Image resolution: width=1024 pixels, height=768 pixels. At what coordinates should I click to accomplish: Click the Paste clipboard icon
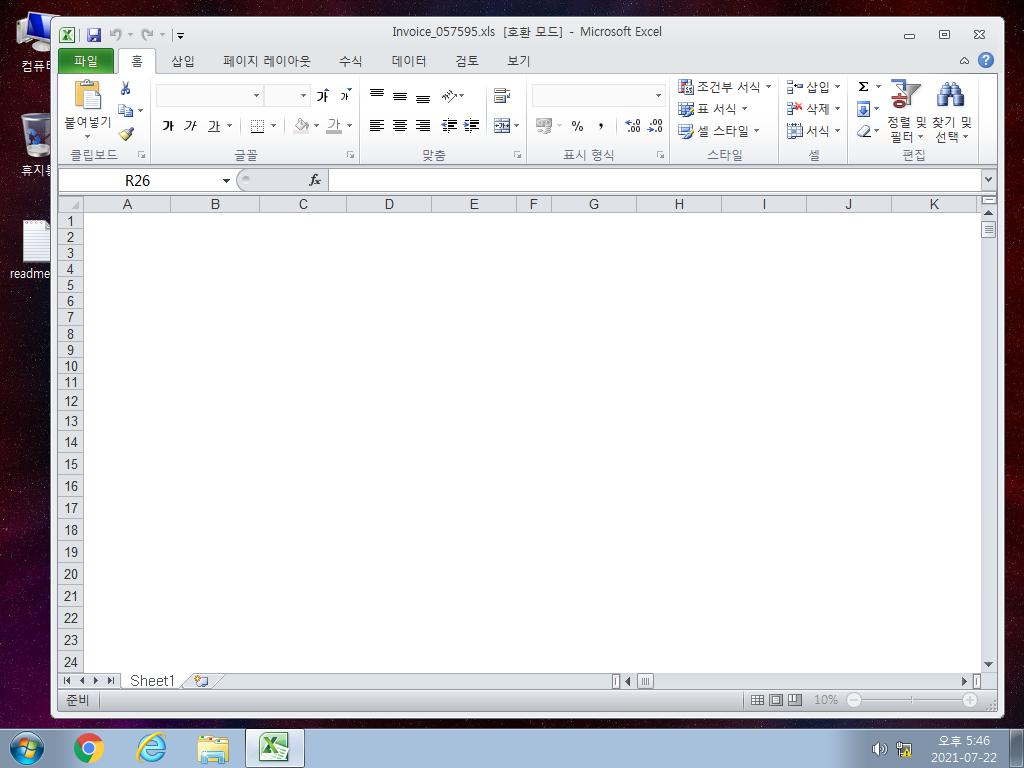pyautogui.click(x=88, y=95)
